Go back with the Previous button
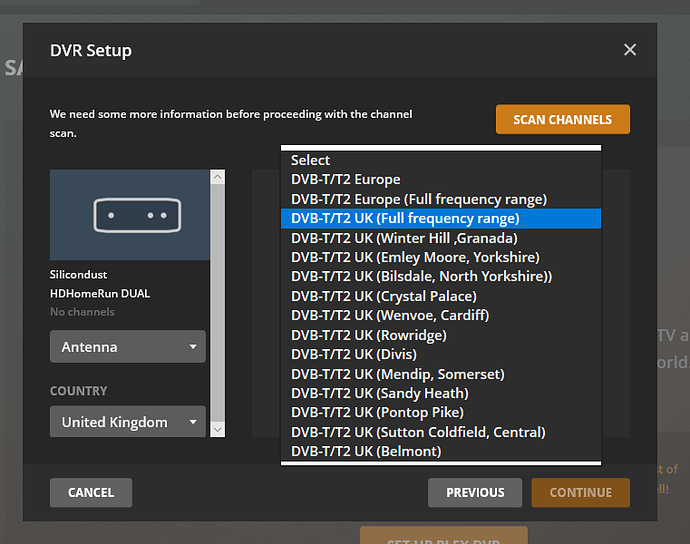Screen dimensions: 690x544 pos(475,492)
